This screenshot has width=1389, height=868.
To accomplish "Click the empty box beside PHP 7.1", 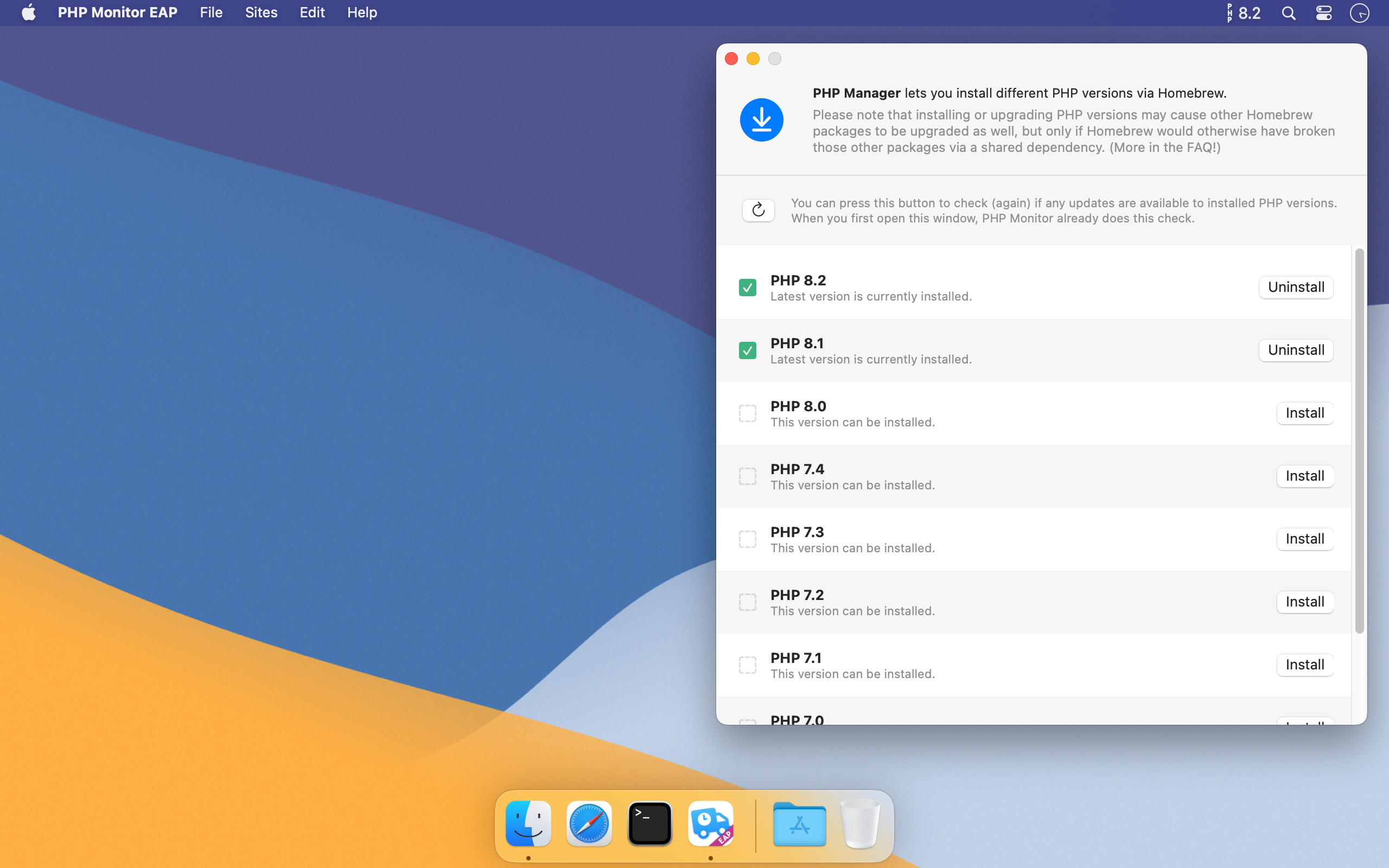I will click(747, 665).
